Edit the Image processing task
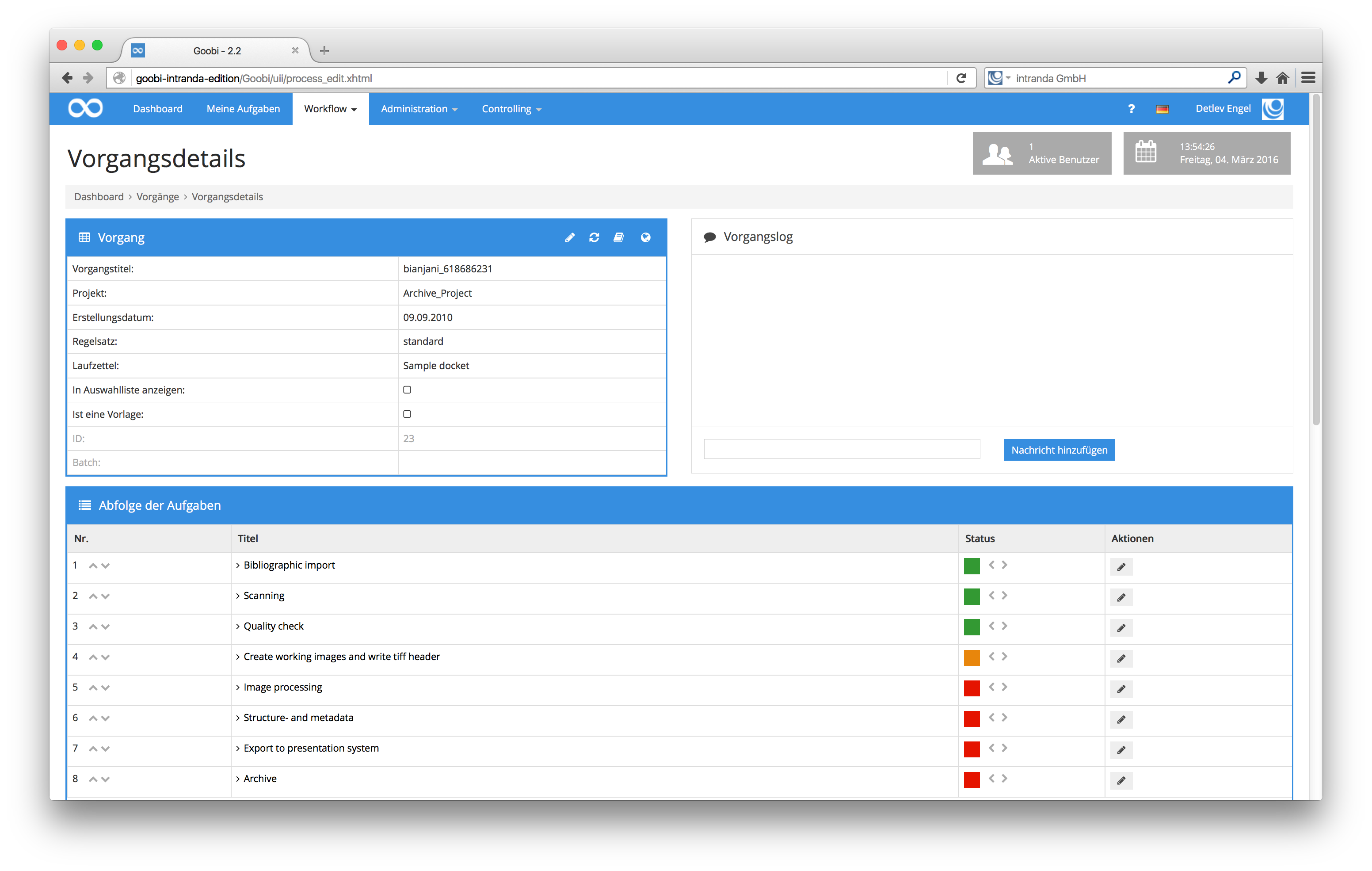1372x871 pixels. point(1121,689)
